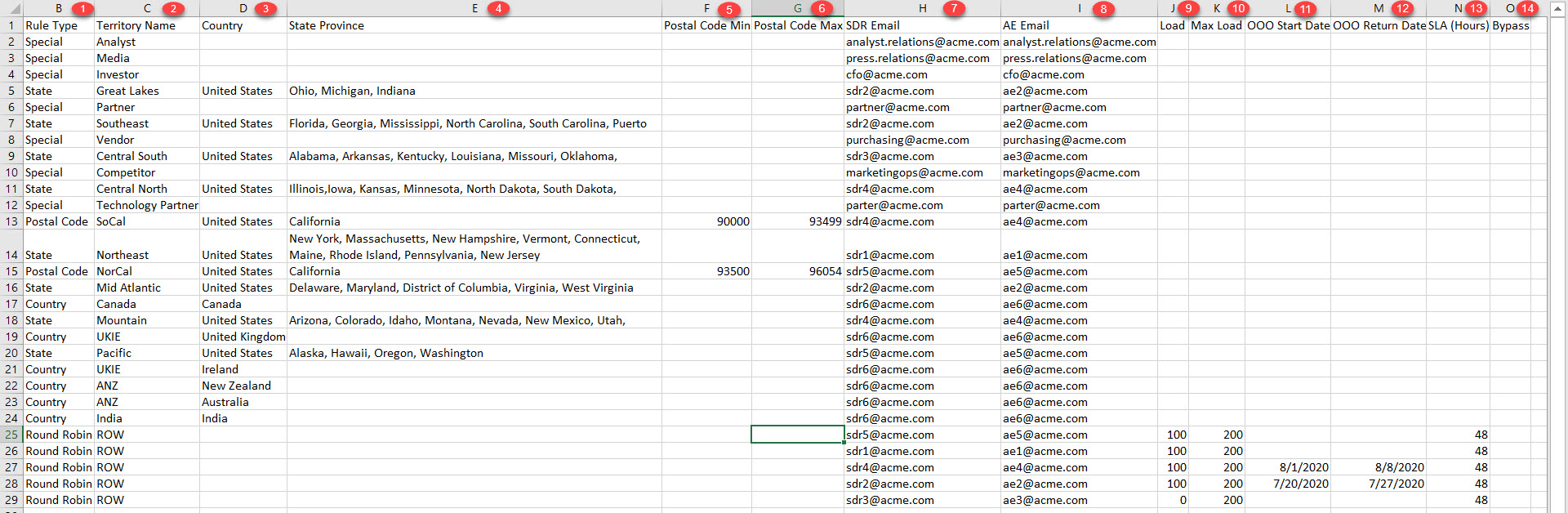The width and height of the screenshot is (1568, 513).
Task: Click the red badge numbered 14
Action: click(1527, 9)
